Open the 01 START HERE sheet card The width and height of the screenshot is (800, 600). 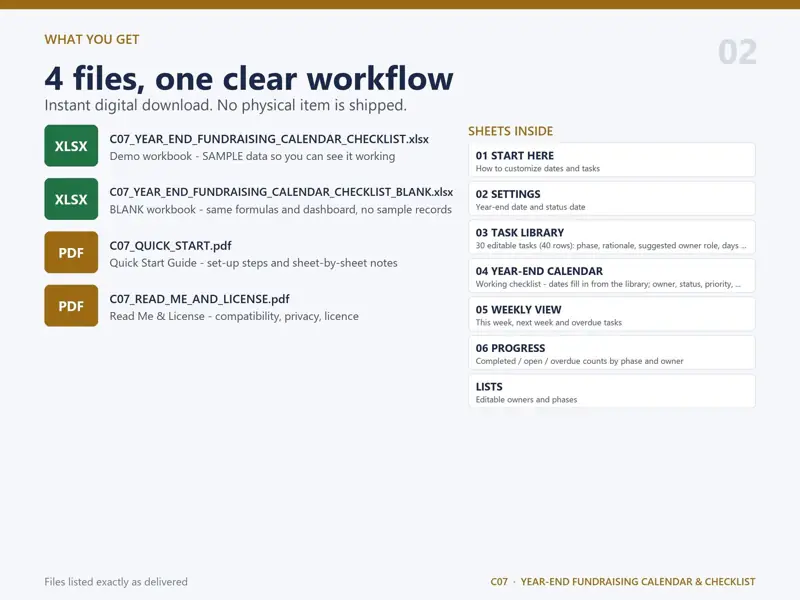(x=612, y=160)
